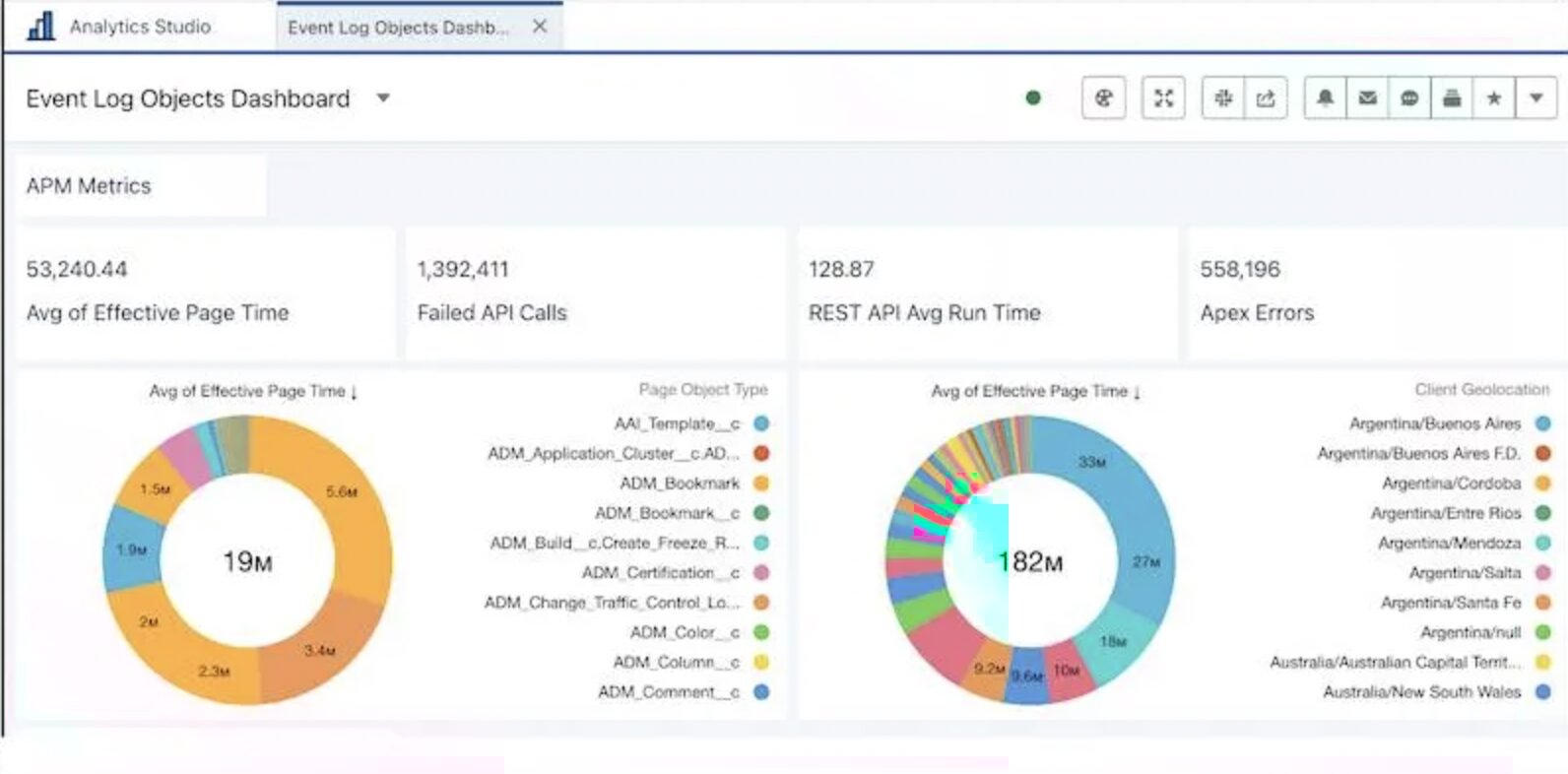Click the 9.2M orange segment of right donut
Screen dimensions: 1568x774
click(x=990, y=670)
